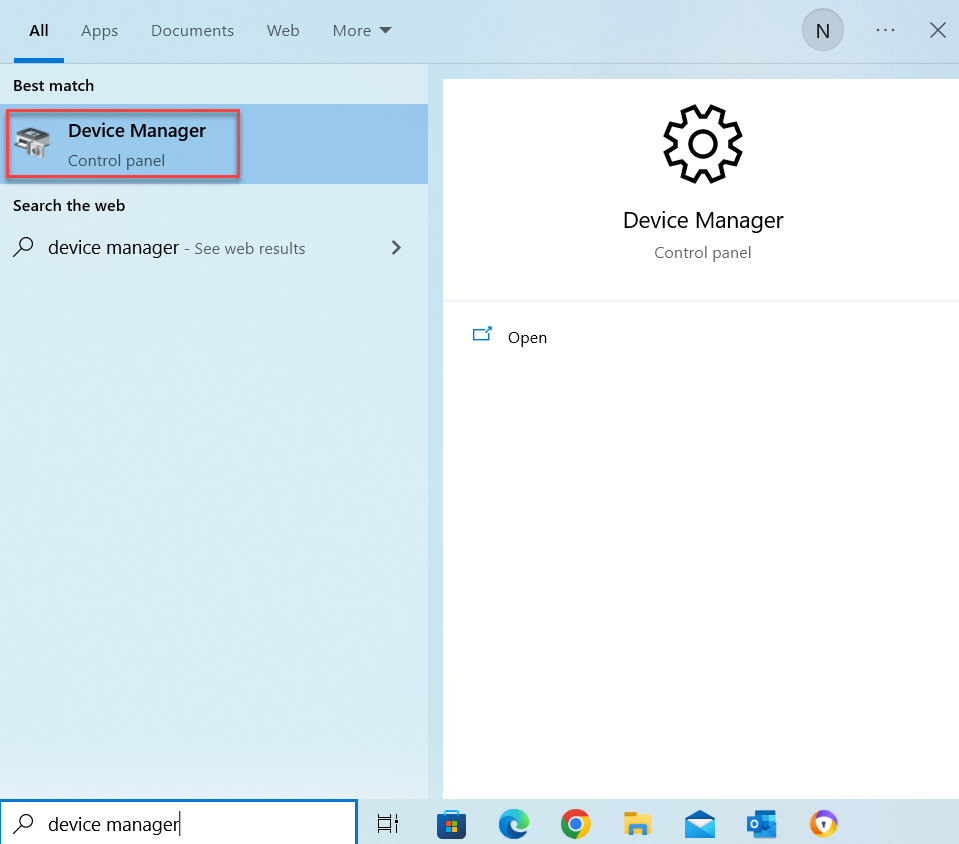This screenshot has width=959, height=844.
Task: Open File Explorer from the taskbar
Action: coord(637,824)
